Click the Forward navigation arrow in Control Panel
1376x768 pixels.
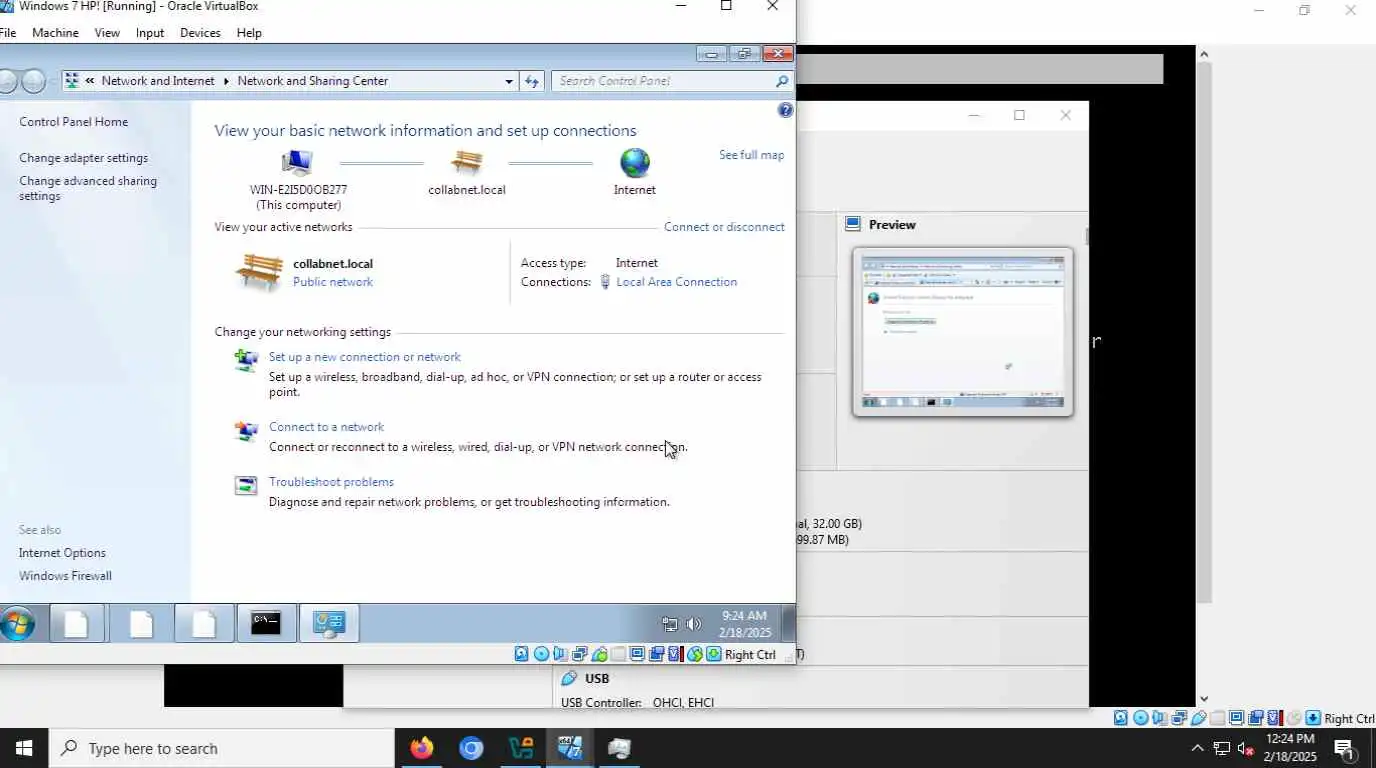pyautogui.click(x=34, y=81)
